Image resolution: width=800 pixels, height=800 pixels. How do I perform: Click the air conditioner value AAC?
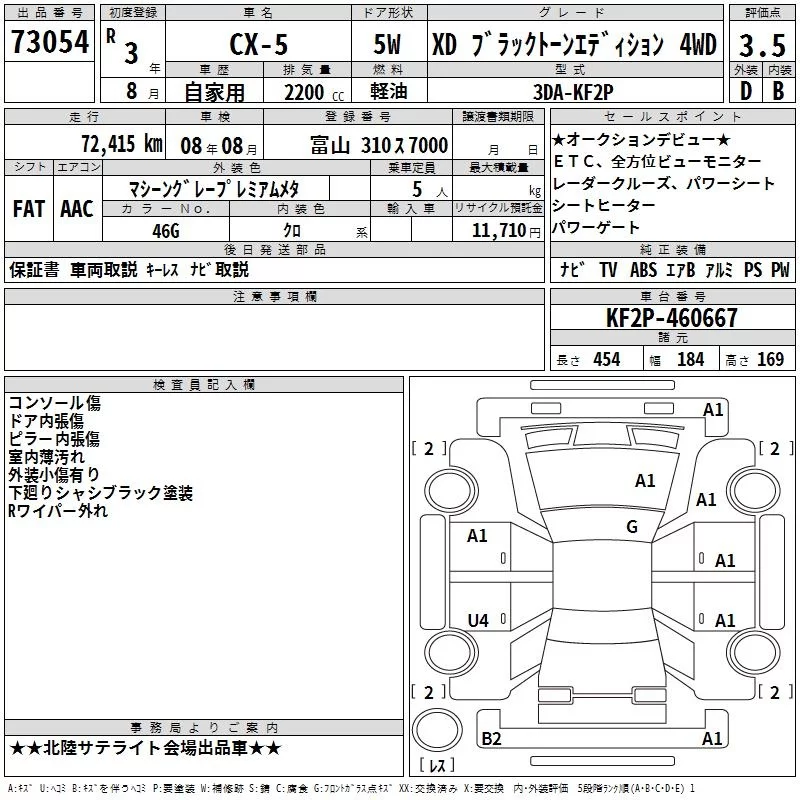tap(77, 209)
